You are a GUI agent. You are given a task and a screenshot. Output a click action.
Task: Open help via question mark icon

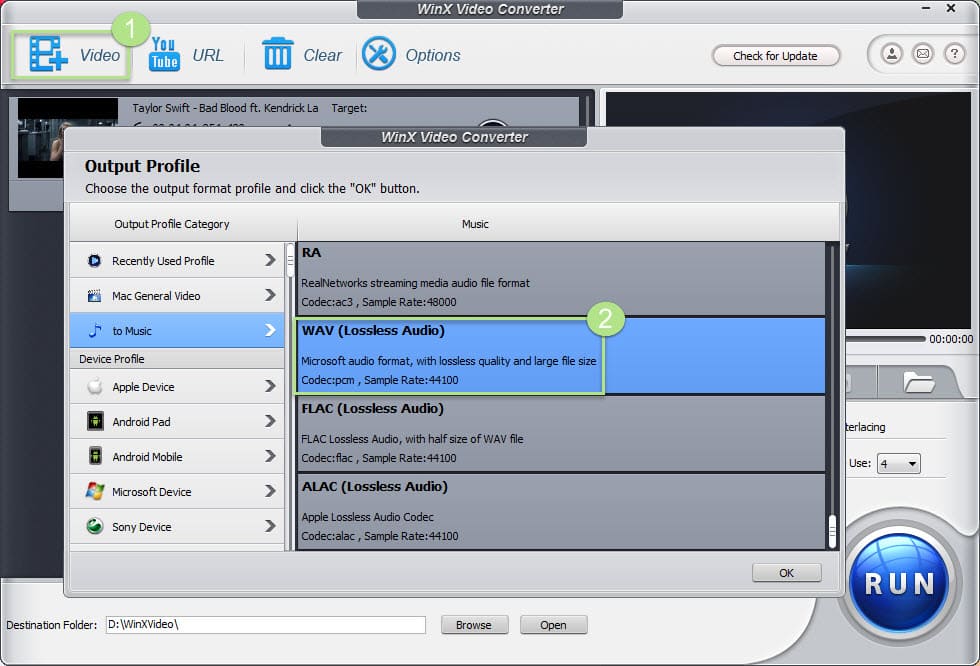pyautogui.click(x=954, y=54)
